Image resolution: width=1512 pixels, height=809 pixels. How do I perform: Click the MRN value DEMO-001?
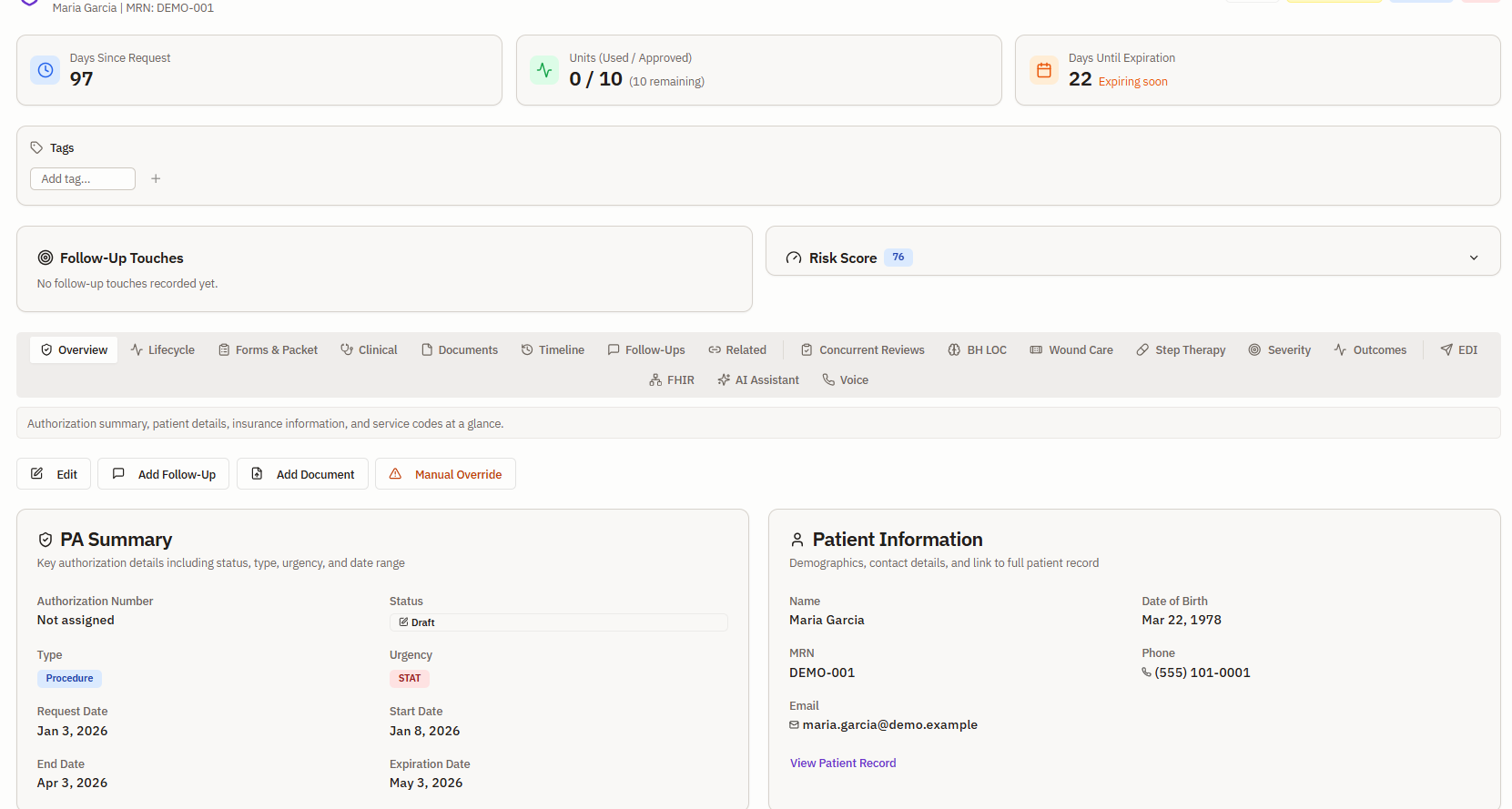click(x=822, y=672)
